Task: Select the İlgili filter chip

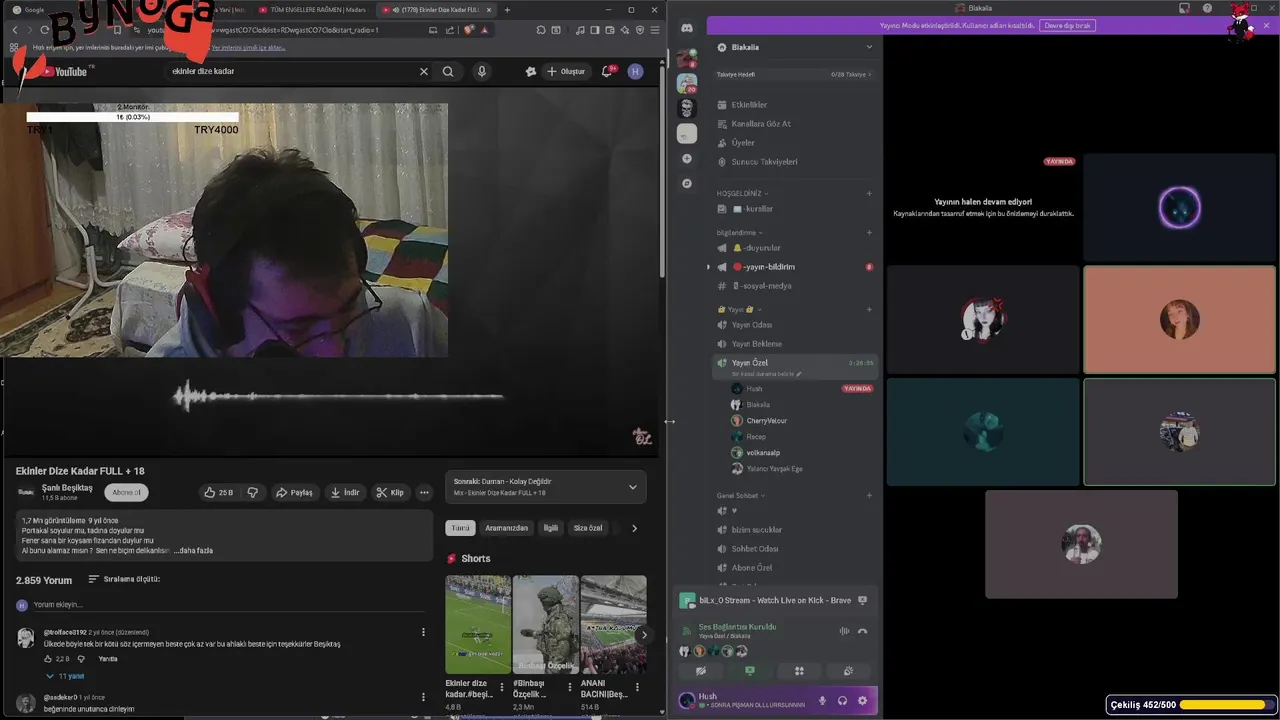Action: (550, 528)
